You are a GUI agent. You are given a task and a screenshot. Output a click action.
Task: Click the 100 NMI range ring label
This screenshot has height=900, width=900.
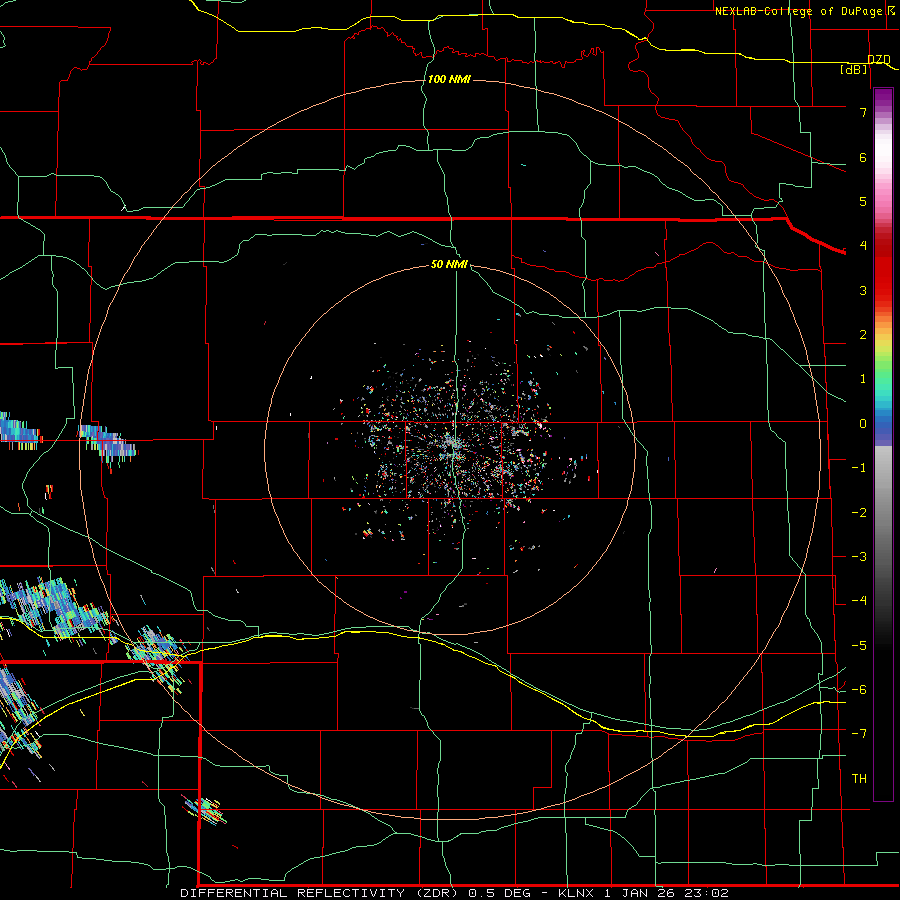pyautogui.click(x=449, y=79)
